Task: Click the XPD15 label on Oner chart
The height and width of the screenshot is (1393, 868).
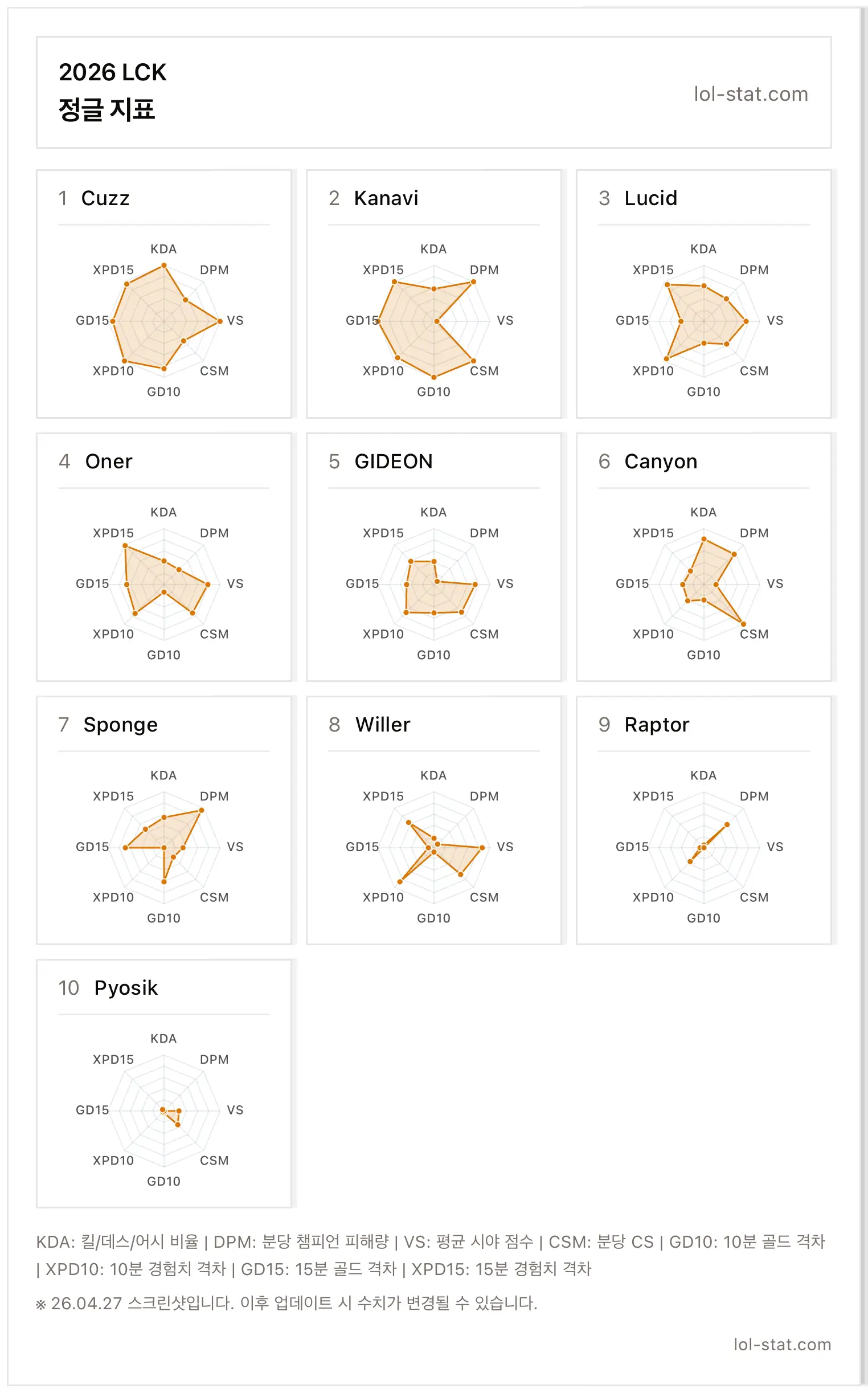Action: (113, 533)
